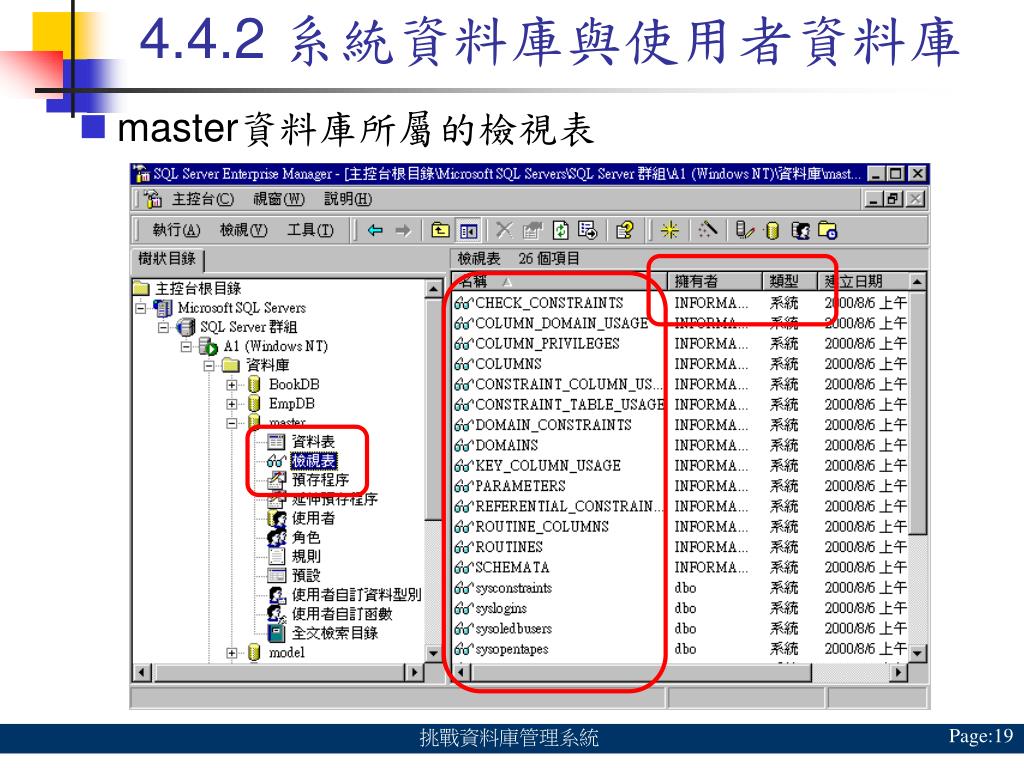Click the 使用者自訂資料型別 node icon

[277, 595]
